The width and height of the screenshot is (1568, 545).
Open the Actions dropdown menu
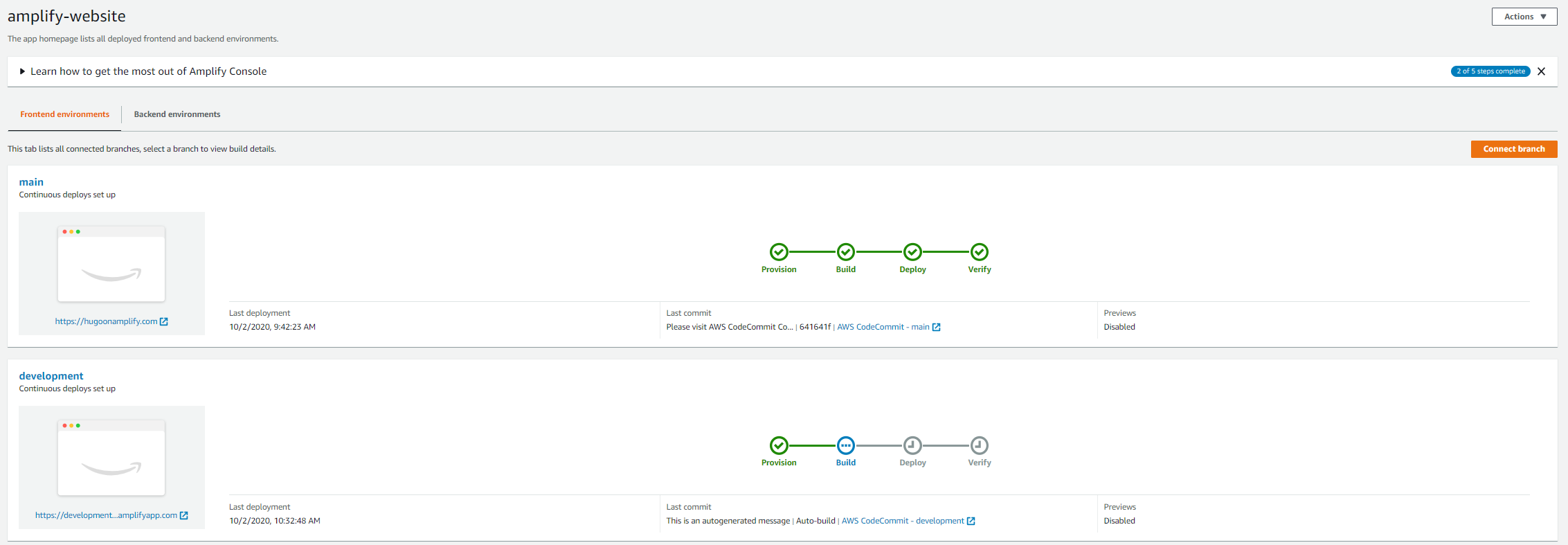pyautogui.click(x=1524, y=17)
